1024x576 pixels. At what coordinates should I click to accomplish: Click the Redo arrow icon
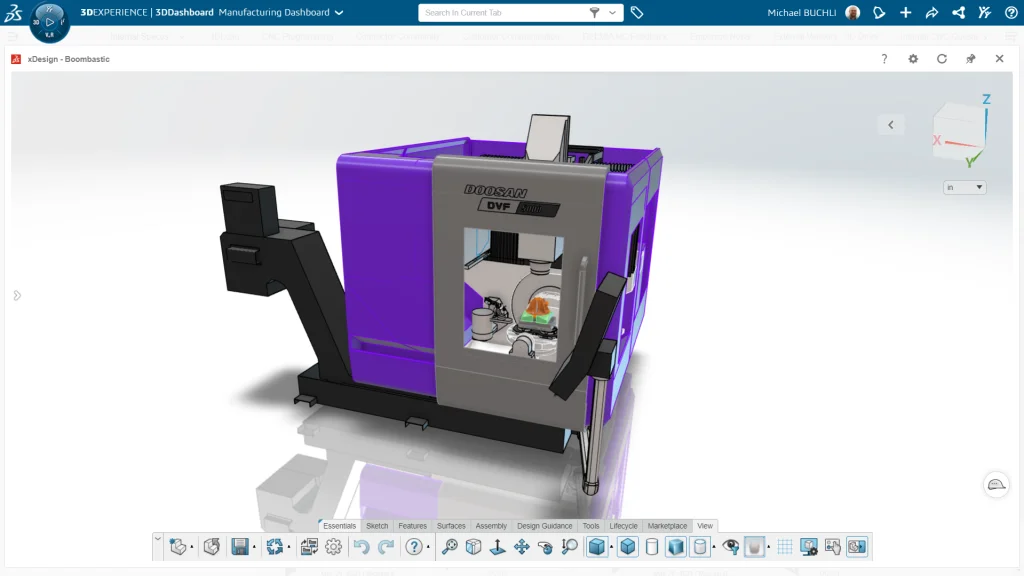(x=385, y=547)
